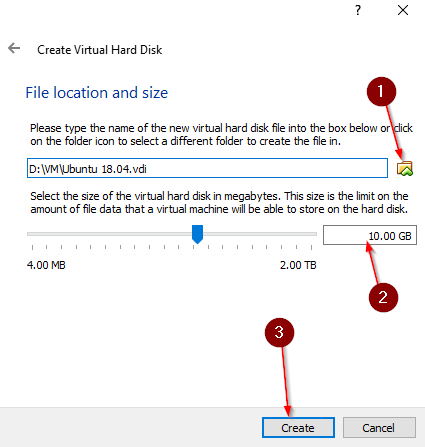425x447 pixels.
Task: Click the Create Virtual Hard Disk title
Action: pos(99,50)
